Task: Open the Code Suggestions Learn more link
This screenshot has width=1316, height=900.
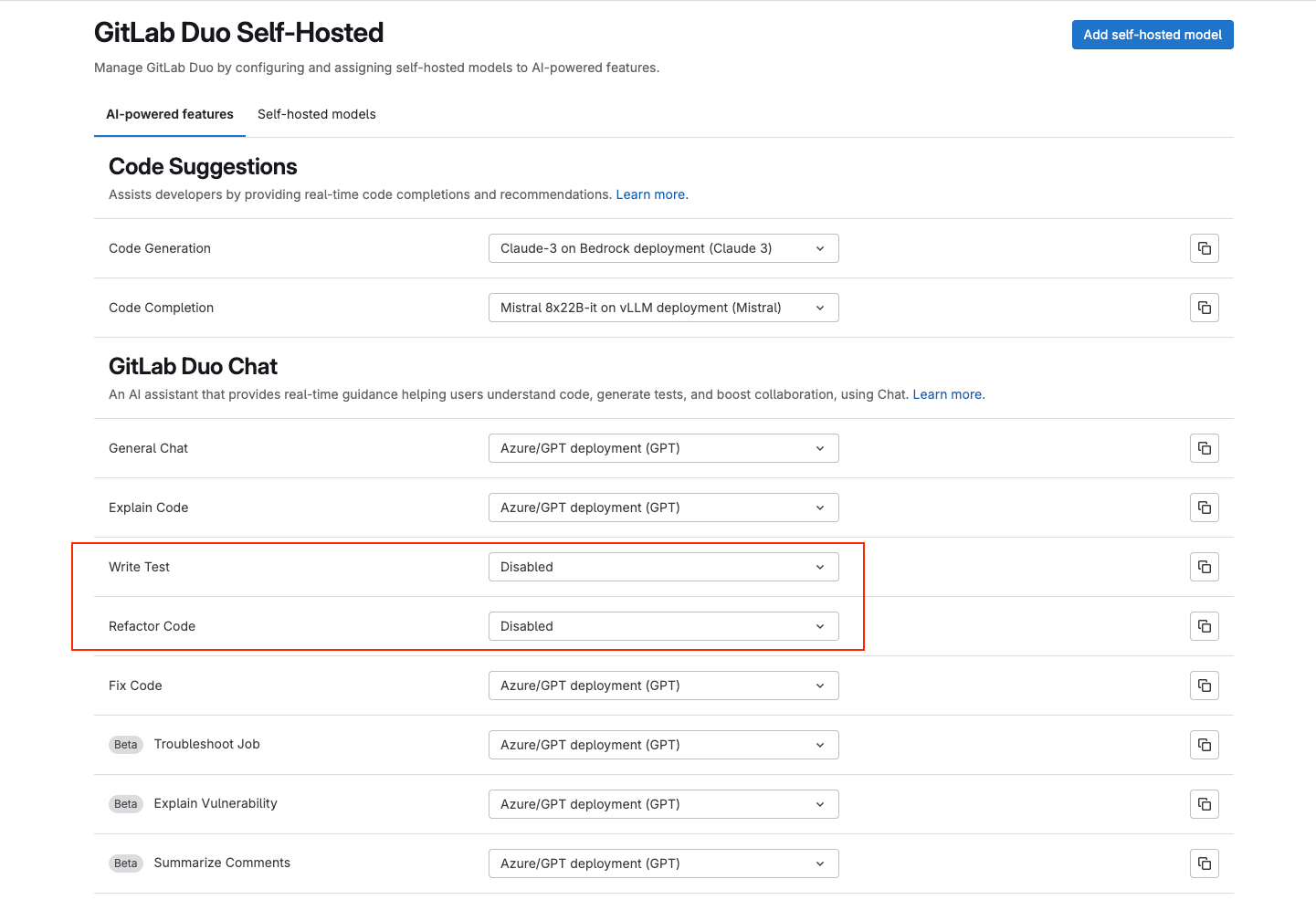Action: pyautogui.click(x=651, y=194)
